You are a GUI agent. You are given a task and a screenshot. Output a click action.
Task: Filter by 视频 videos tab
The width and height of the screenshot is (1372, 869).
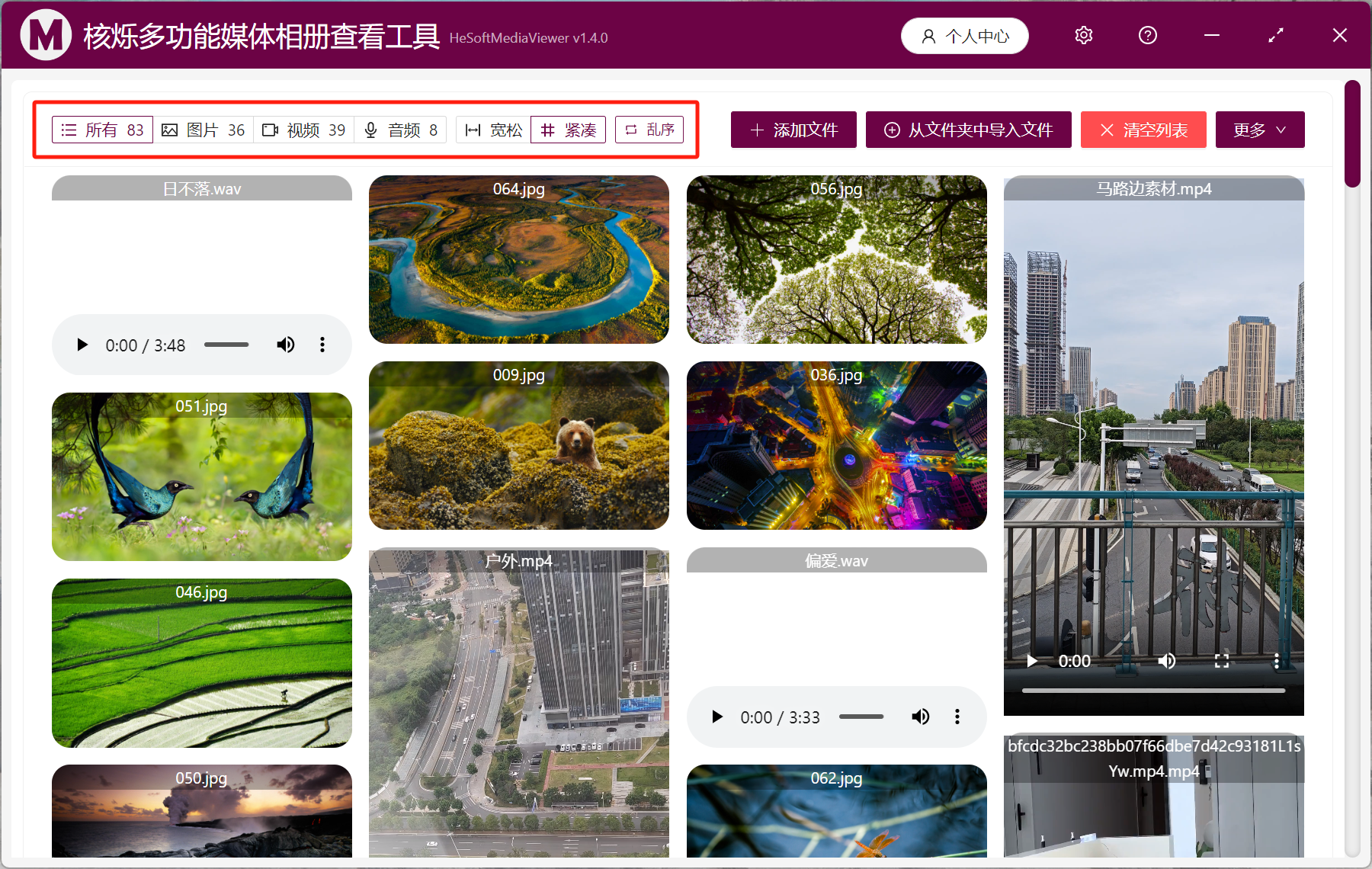(304, 130)
